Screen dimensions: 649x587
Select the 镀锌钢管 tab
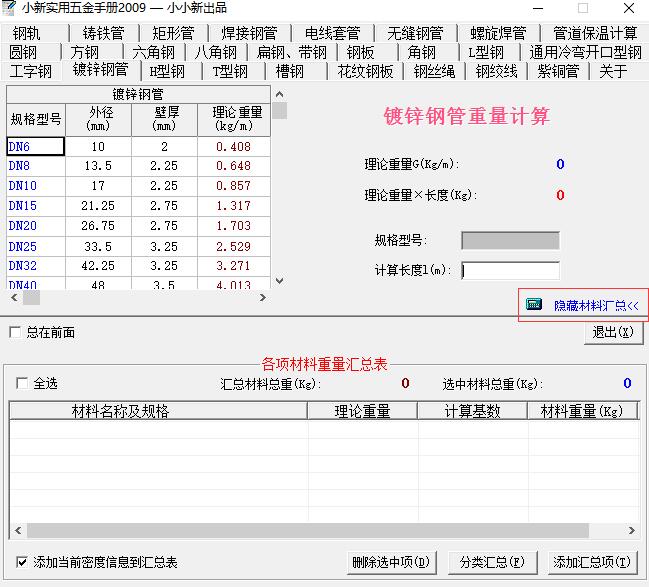pos(101,70)
